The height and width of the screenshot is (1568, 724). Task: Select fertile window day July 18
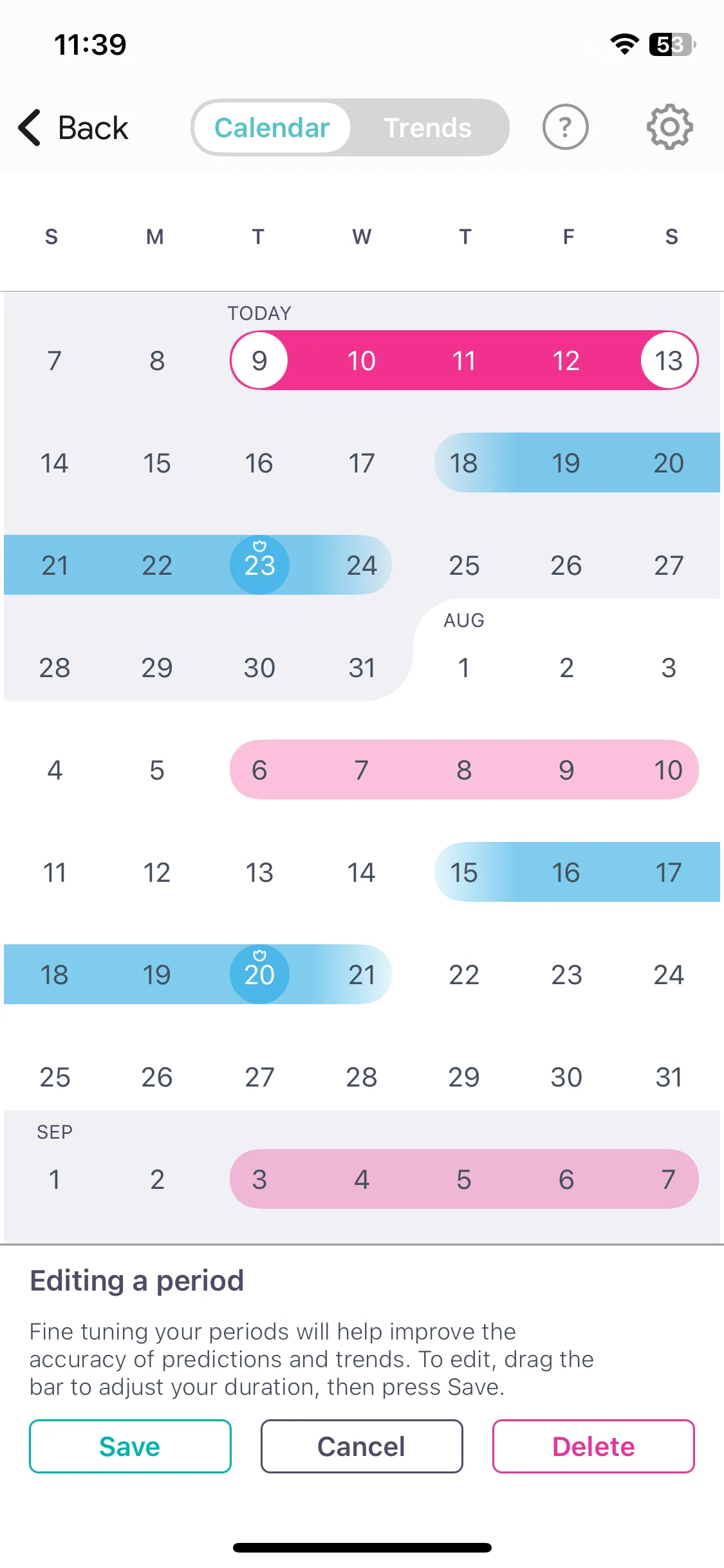(x=464, y=463)
